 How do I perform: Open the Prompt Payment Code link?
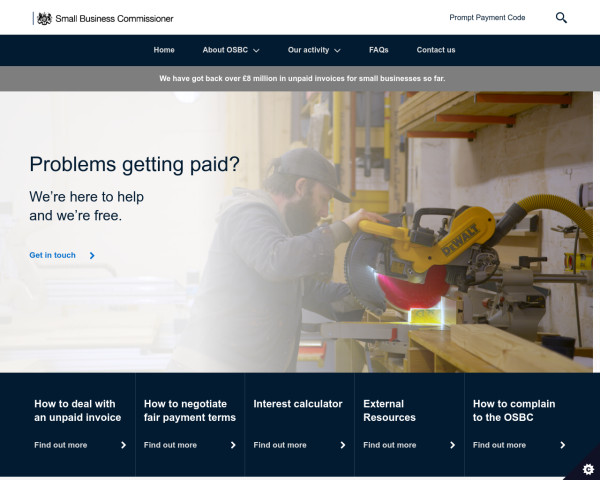487,18
